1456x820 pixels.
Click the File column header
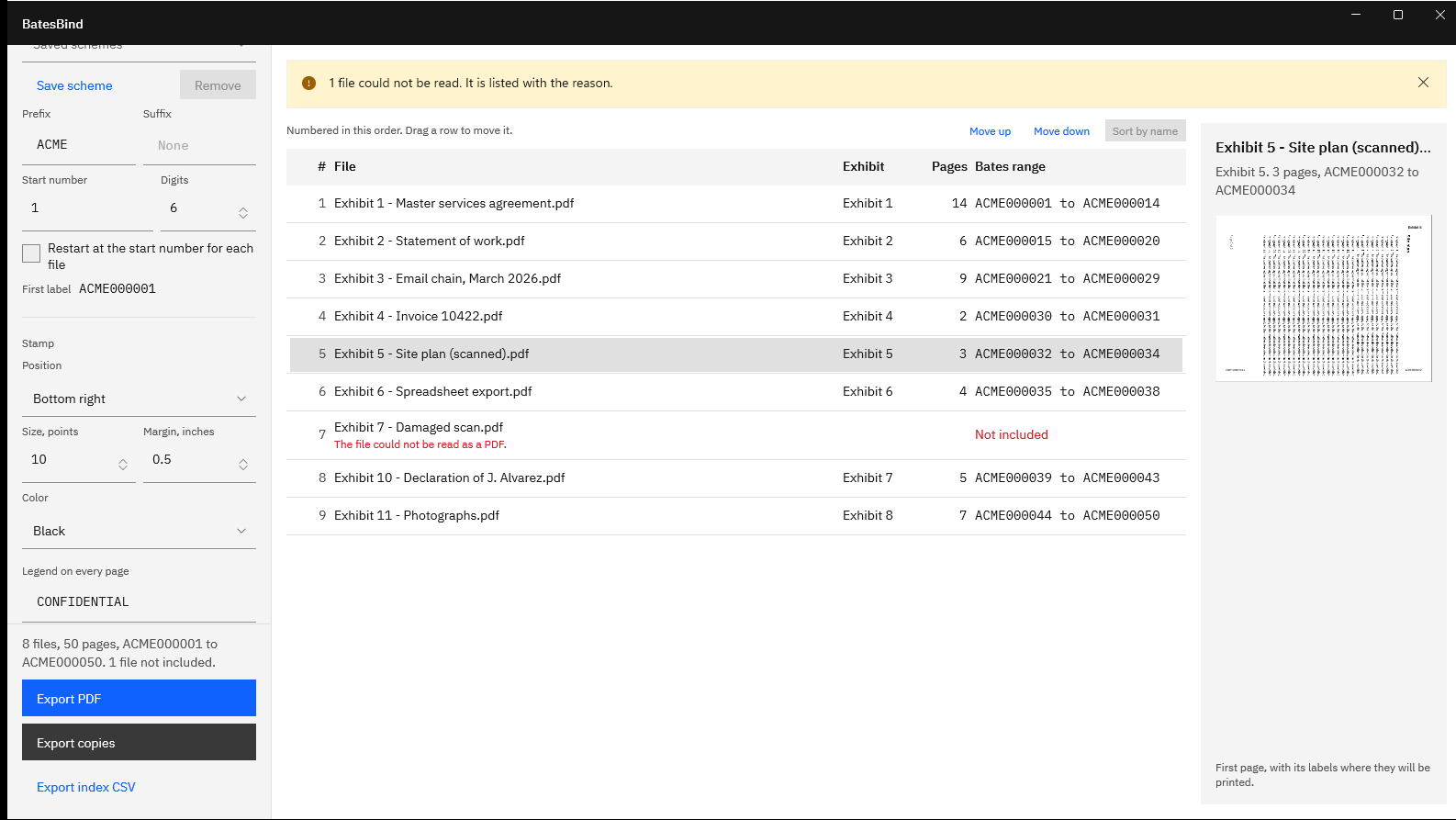345,166
